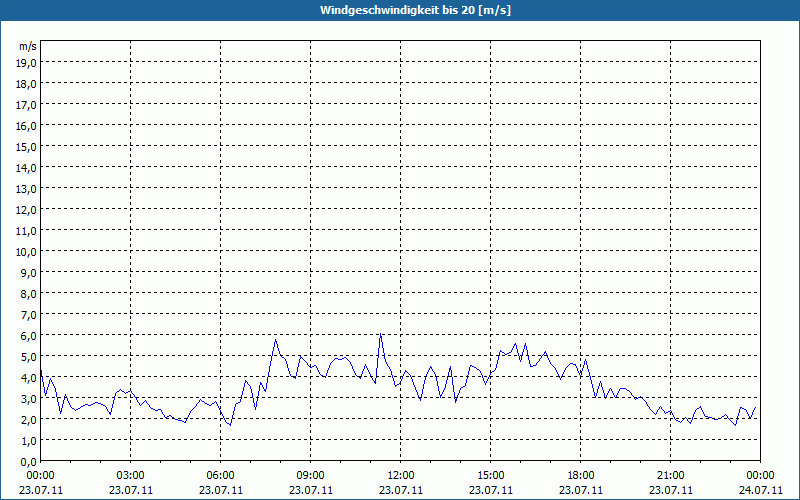Click the "23.07.11" date under 12:00

401,490
